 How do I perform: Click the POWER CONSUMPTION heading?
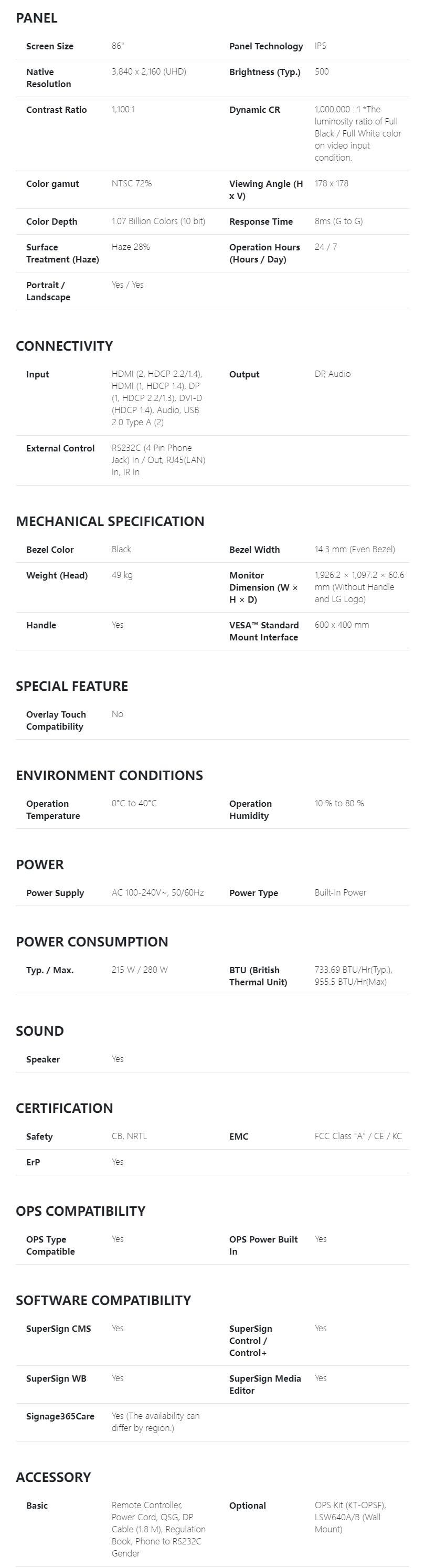92,942
